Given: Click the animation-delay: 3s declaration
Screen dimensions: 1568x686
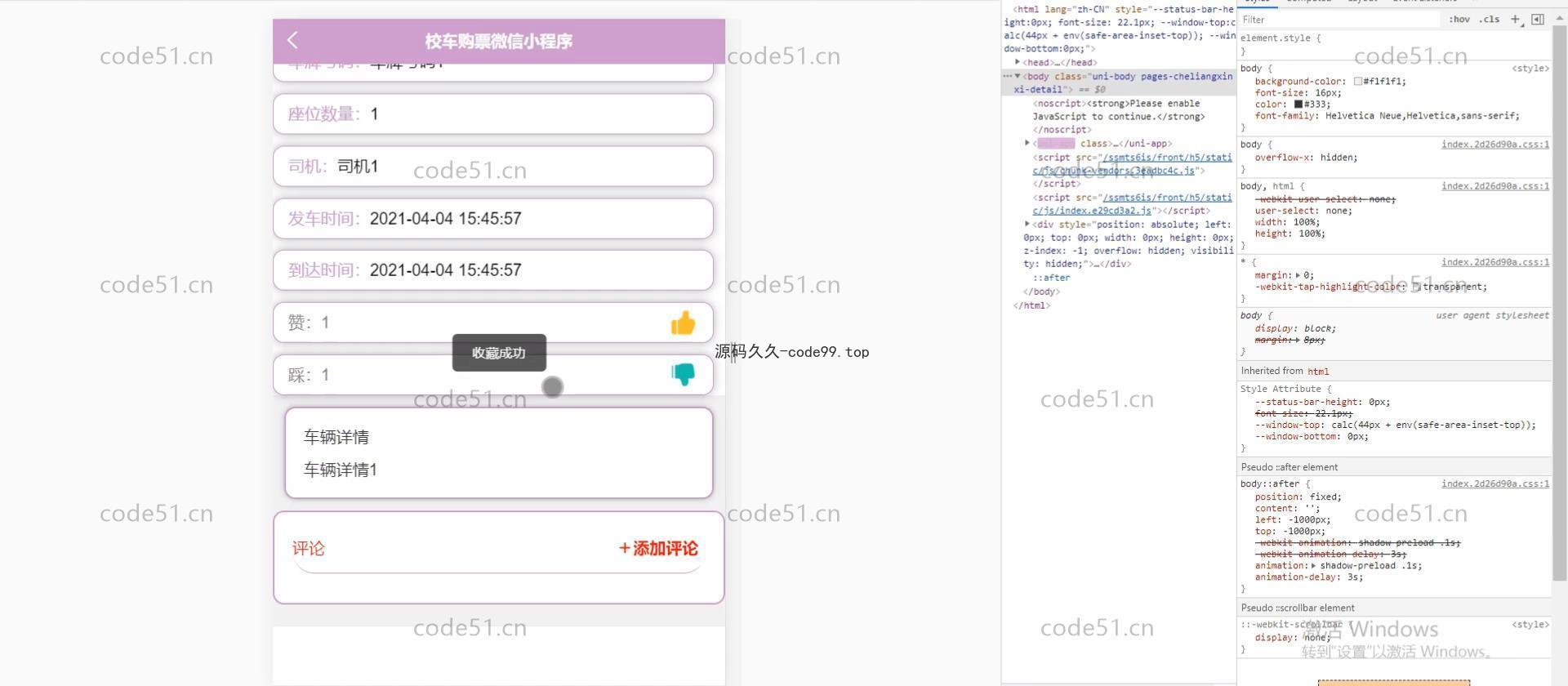Looking at the screenshot, I should (x=1308, y=577).
